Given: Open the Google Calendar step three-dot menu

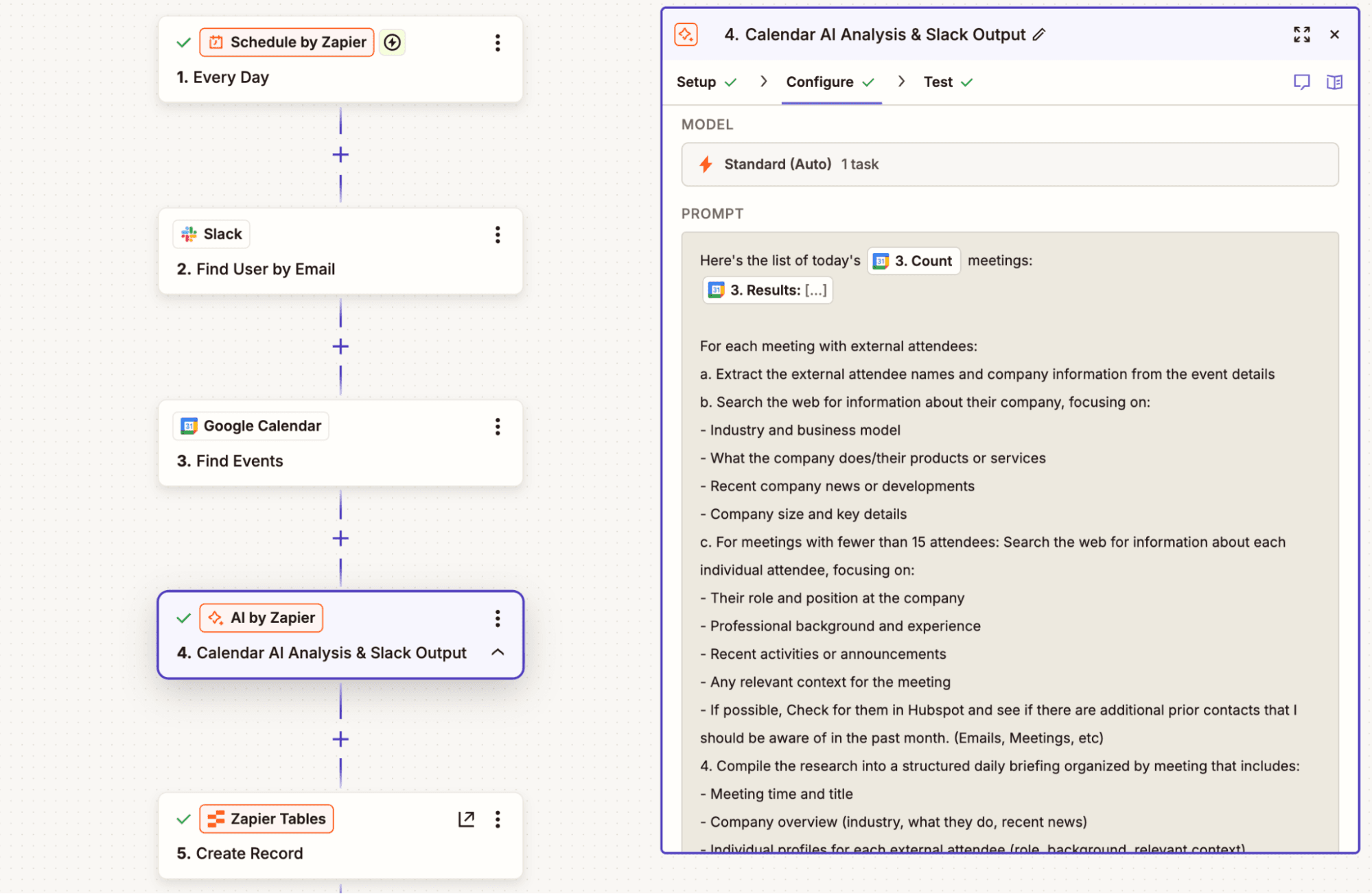Looking at the screenshot, I should (x=498, y=427).
